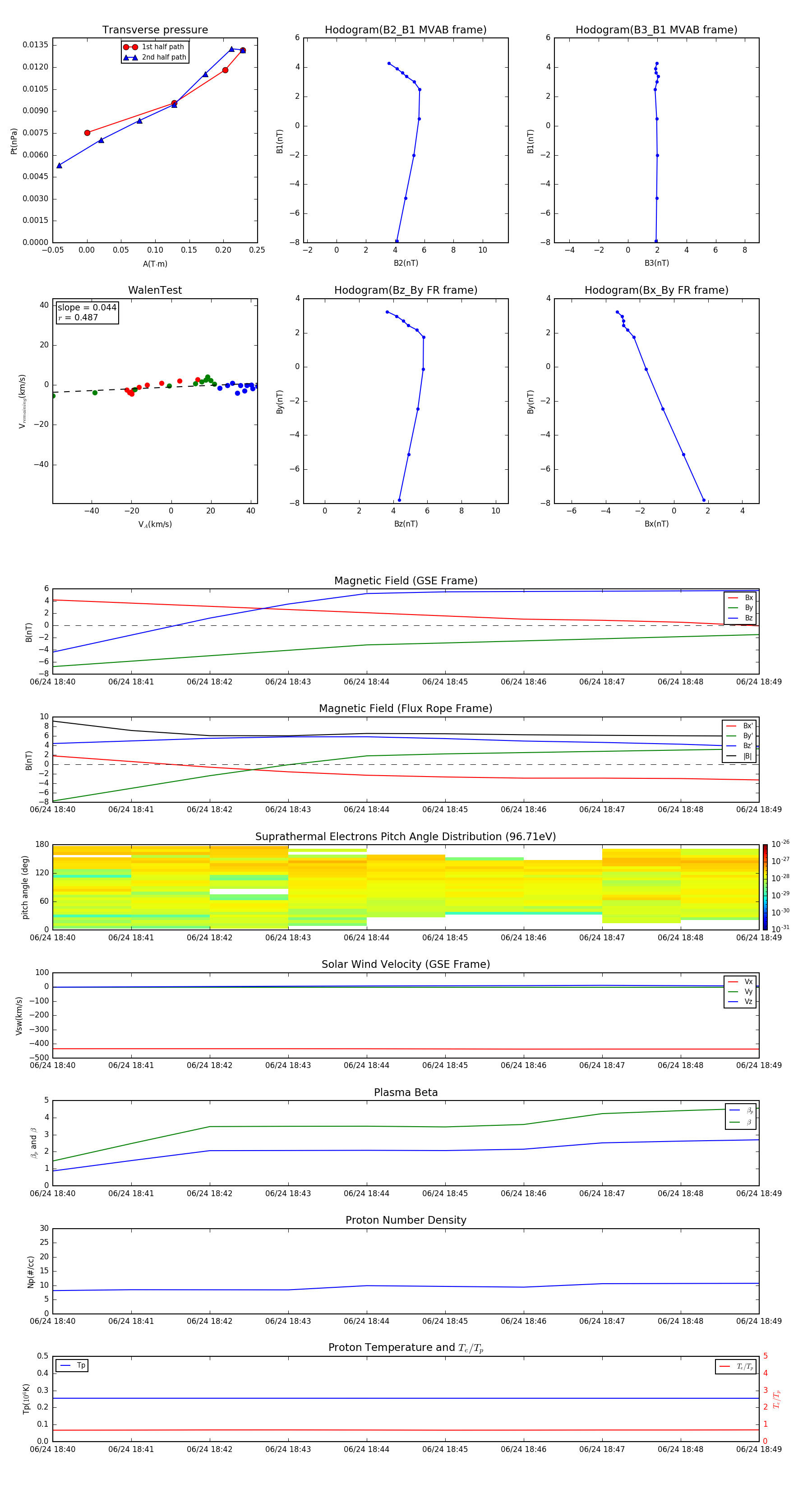
Task: Click 'Bx' in GSE magnetic field legend
Action: coord(740,598)
